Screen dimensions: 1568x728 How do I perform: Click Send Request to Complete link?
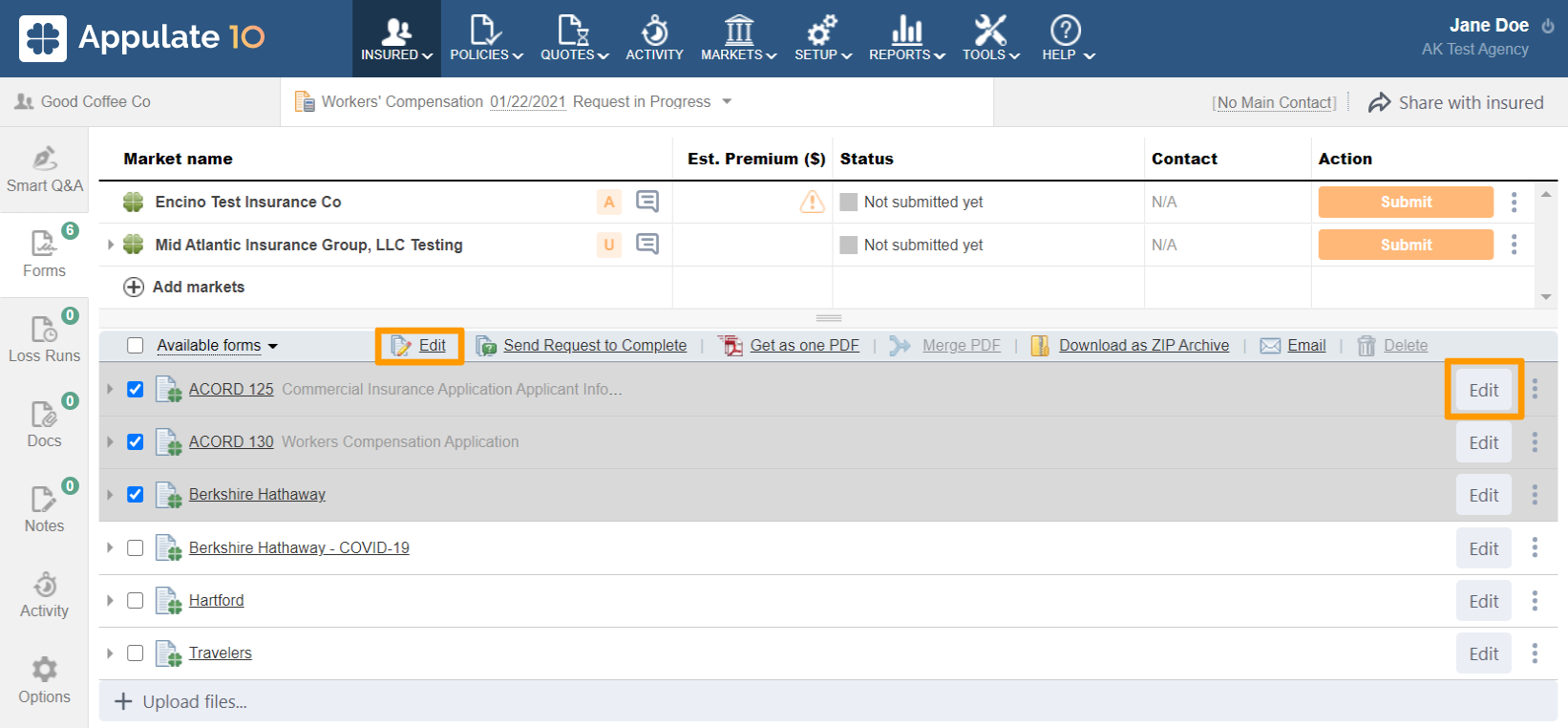tap(595, 346)
